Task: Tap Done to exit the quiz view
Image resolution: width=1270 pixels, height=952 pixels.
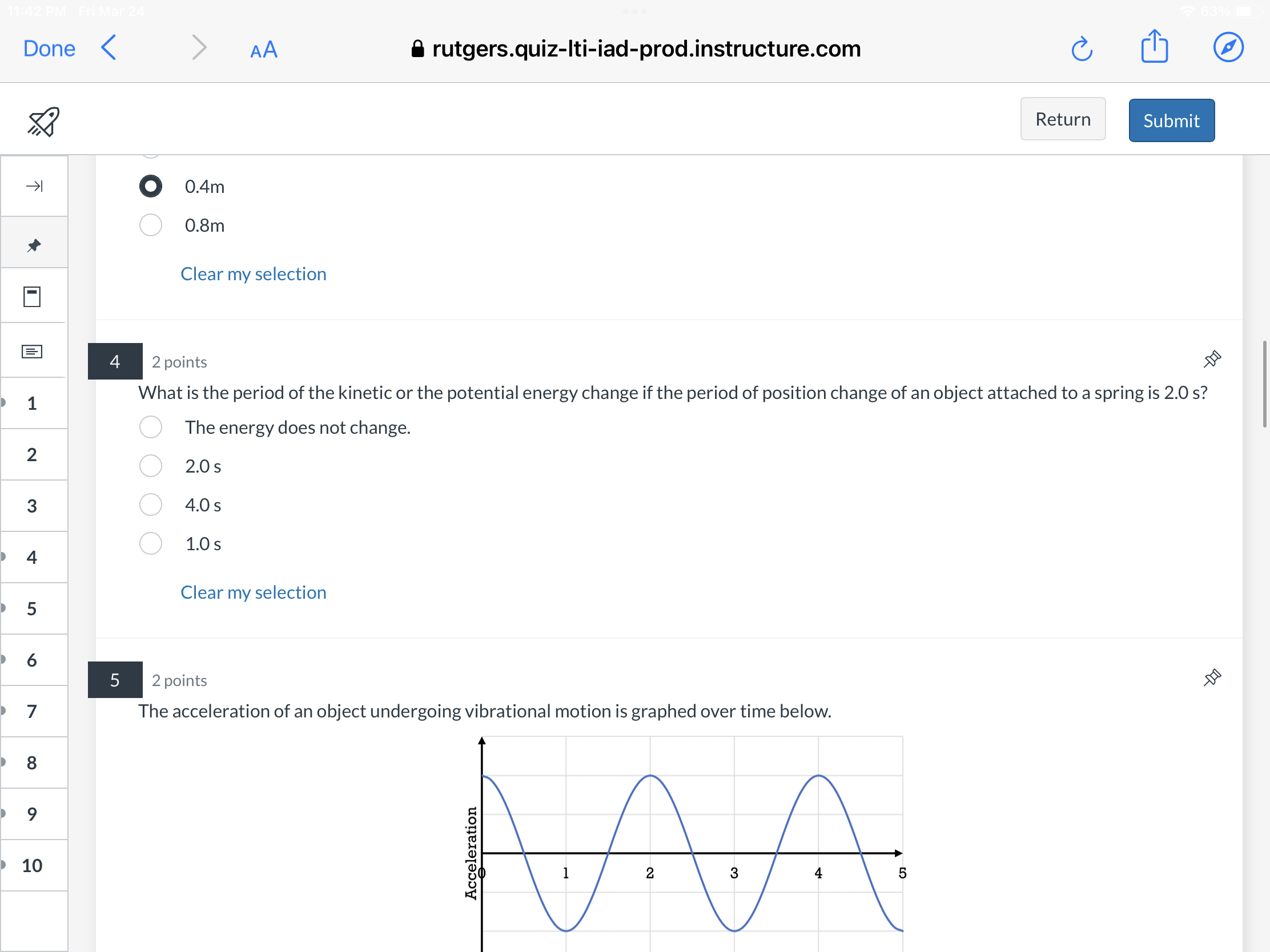Action: pos(48,48)
